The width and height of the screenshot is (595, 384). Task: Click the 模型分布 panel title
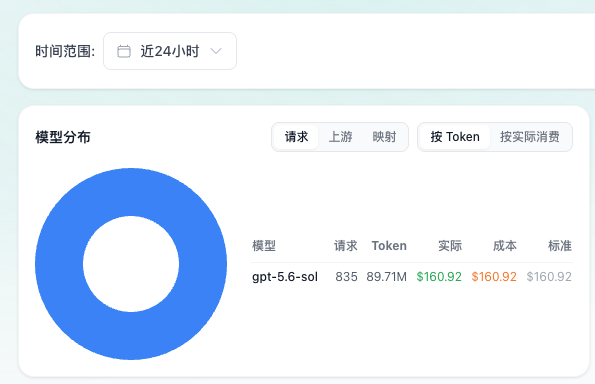click(x=63, y=137)
